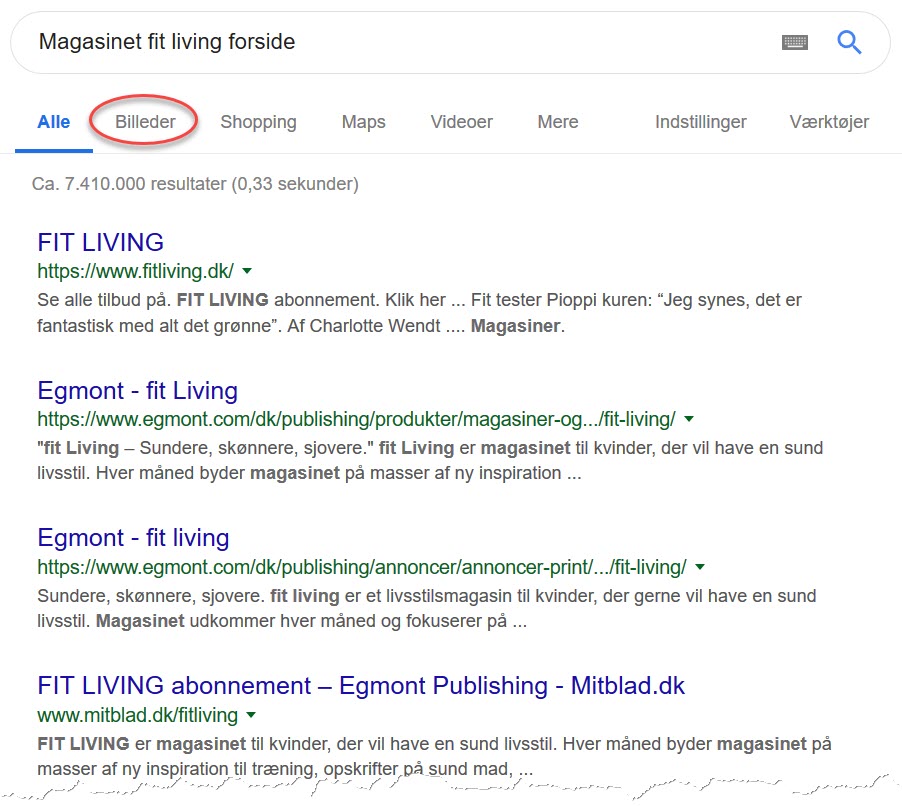
Task: Click the blue magnifying glass search icon
Action: [849, 42]
